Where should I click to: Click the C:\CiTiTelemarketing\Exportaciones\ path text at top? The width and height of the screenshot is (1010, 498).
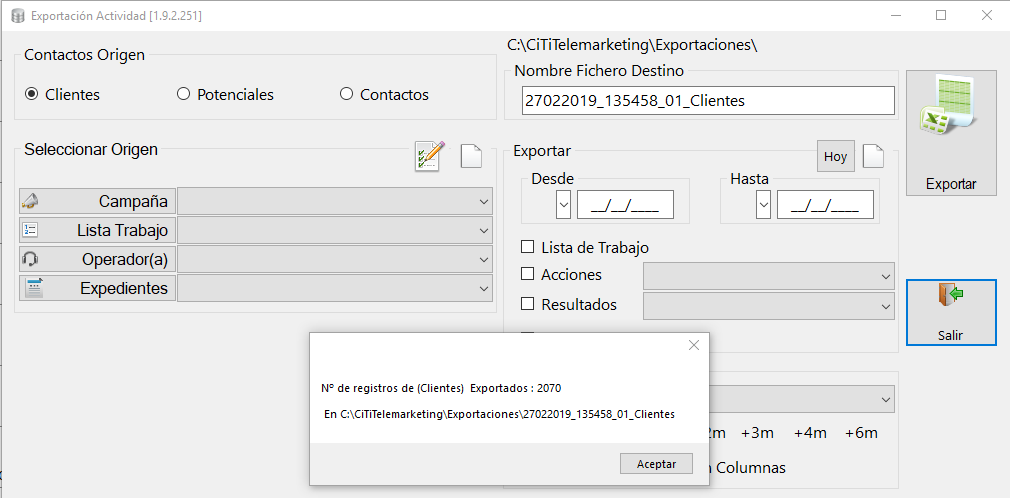click(632, 45)
